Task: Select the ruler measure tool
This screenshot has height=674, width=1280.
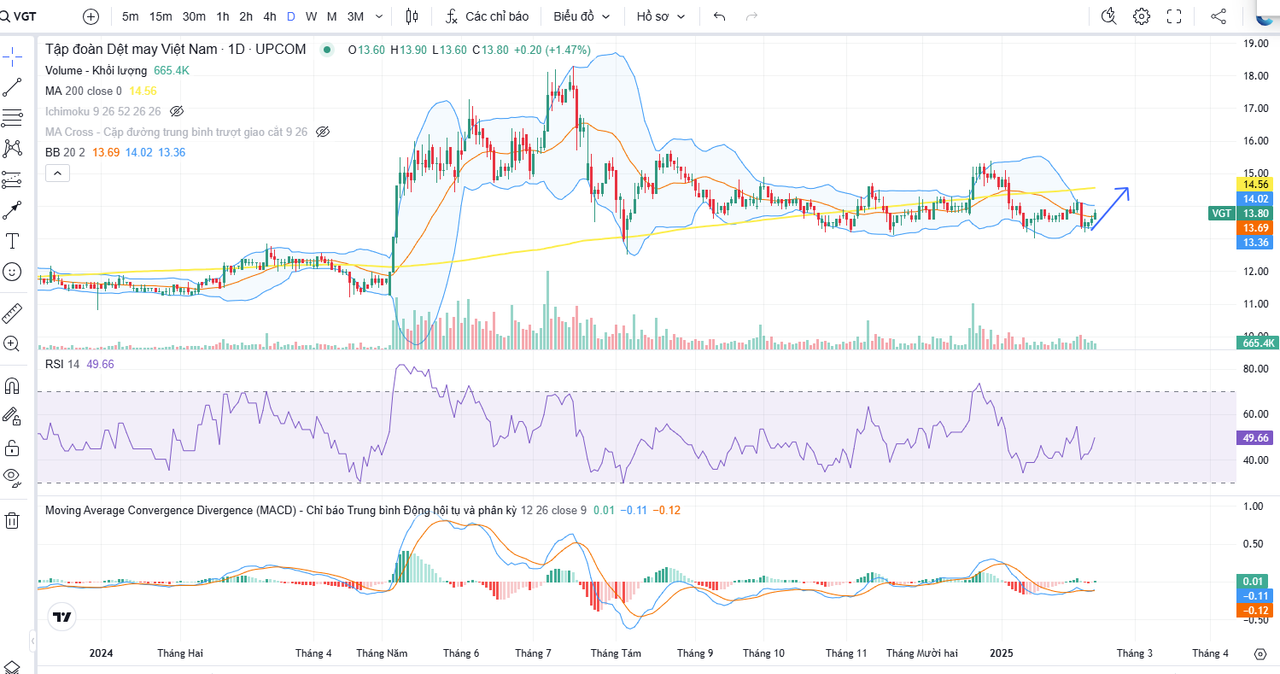Action: [x=12, y=313]
